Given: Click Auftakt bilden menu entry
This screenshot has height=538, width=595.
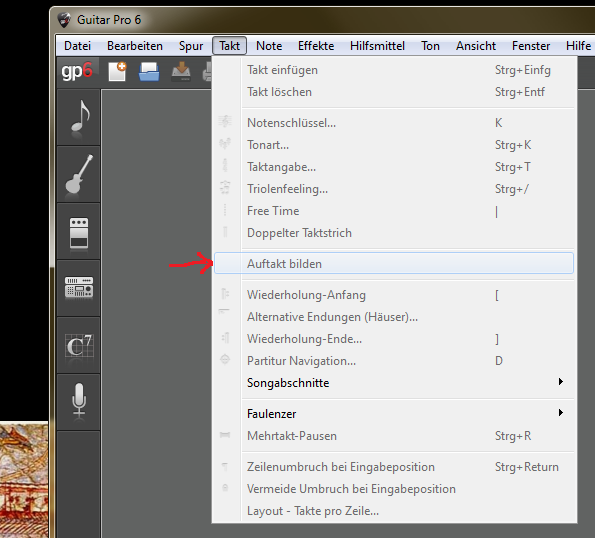Looking at the screenshot, I should pos(394,263).
